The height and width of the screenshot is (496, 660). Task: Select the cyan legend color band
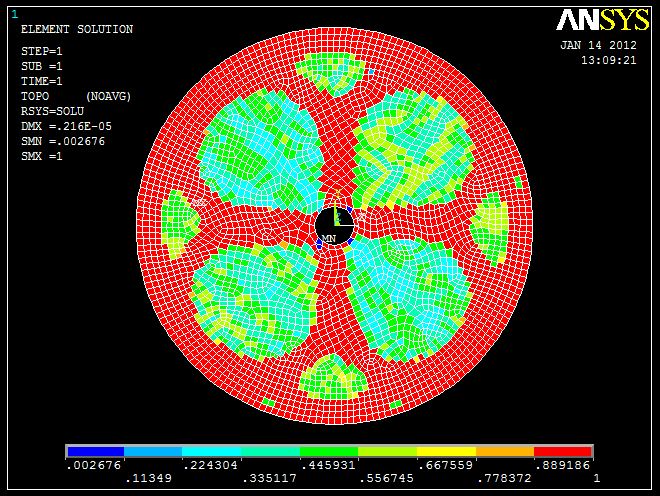212,452
